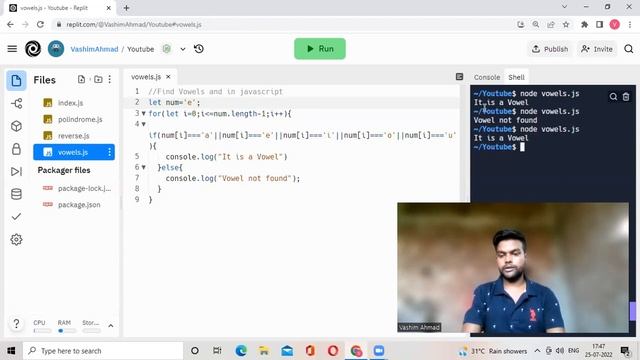Viewport: 640px width, 360px height.
Task: Open the Debugger sidebar icon
Action: point(16,171)
